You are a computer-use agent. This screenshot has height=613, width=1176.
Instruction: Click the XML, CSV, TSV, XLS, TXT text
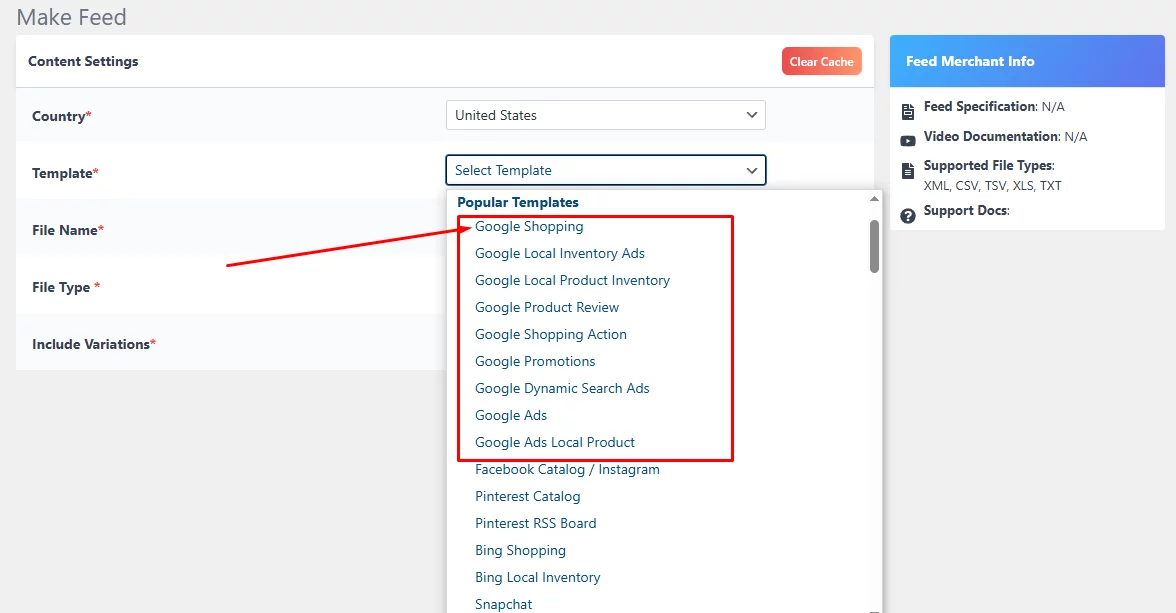coord(992,185)
